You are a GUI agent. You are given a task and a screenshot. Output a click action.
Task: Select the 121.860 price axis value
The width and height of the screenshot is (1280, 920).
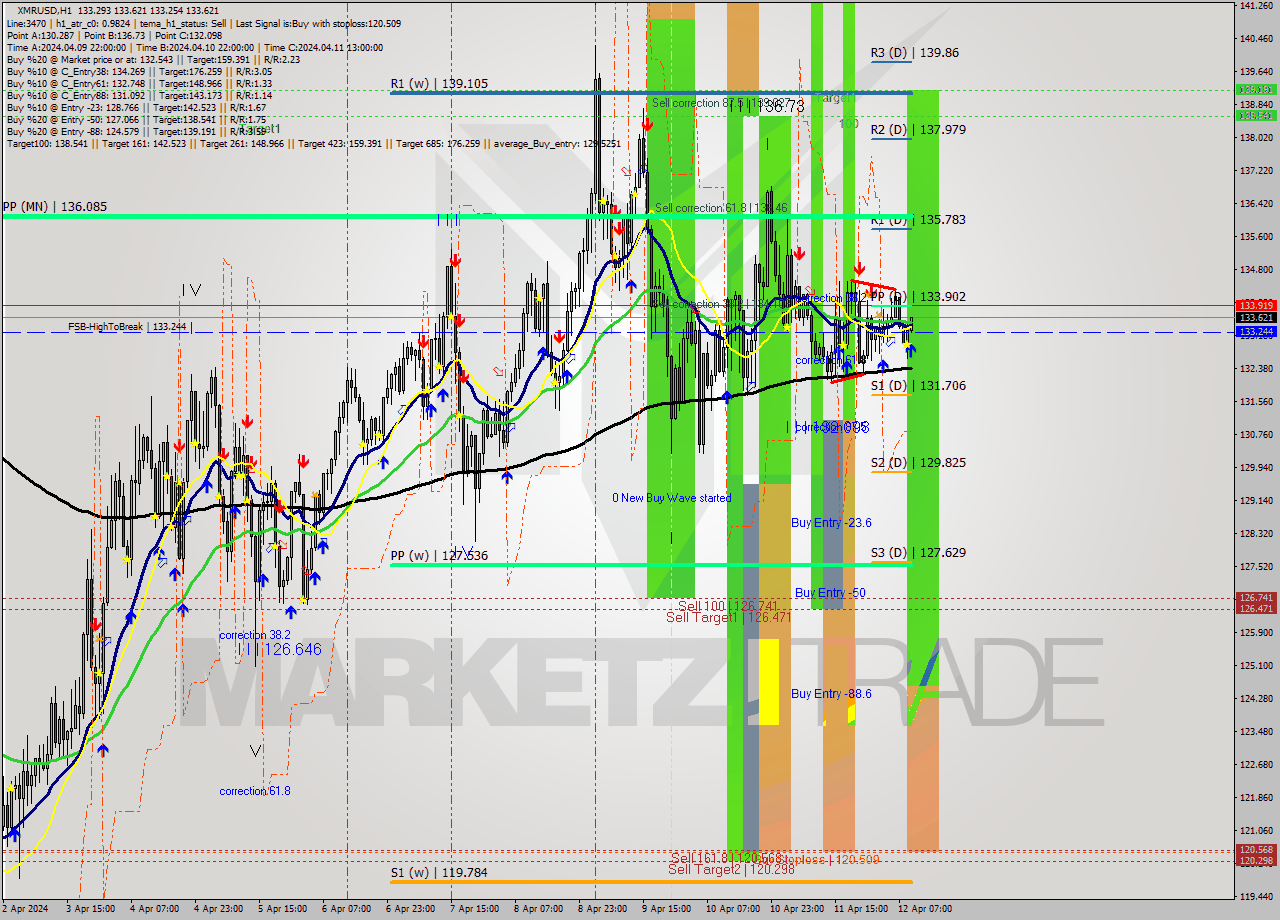[1256, 798]
